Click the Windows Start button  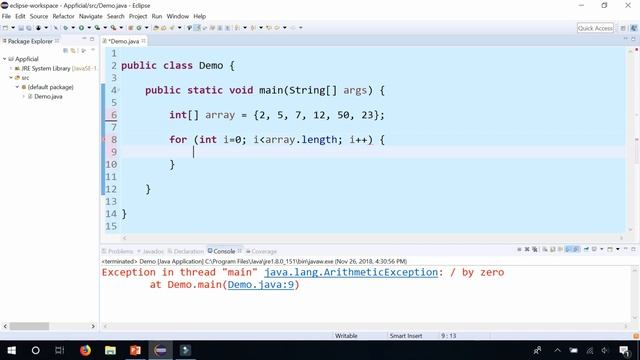pos(11,350)
